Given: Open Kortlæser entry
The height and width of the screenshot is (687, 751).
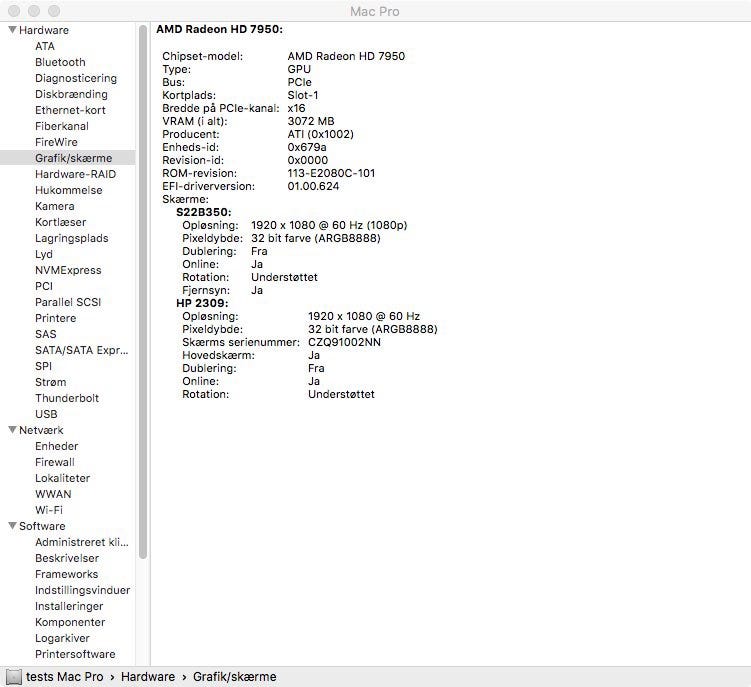Looking at the screenshot, I should 60,222.
